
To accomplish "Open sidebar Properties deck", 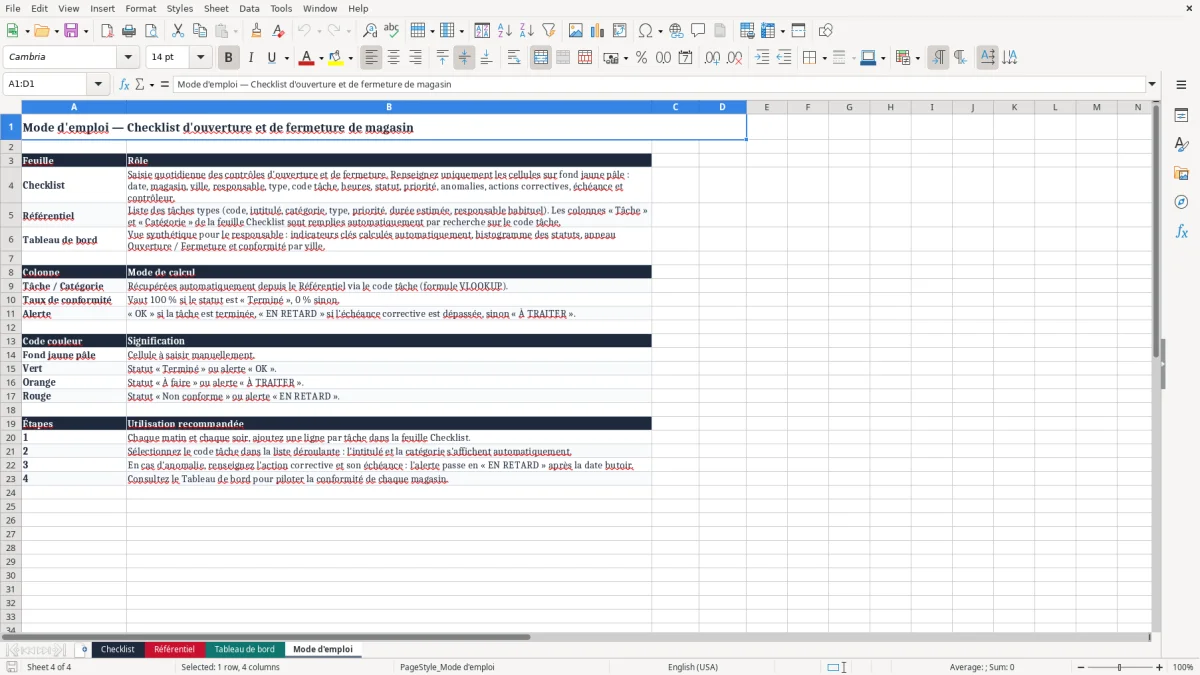I will (x=1181, y=116).
